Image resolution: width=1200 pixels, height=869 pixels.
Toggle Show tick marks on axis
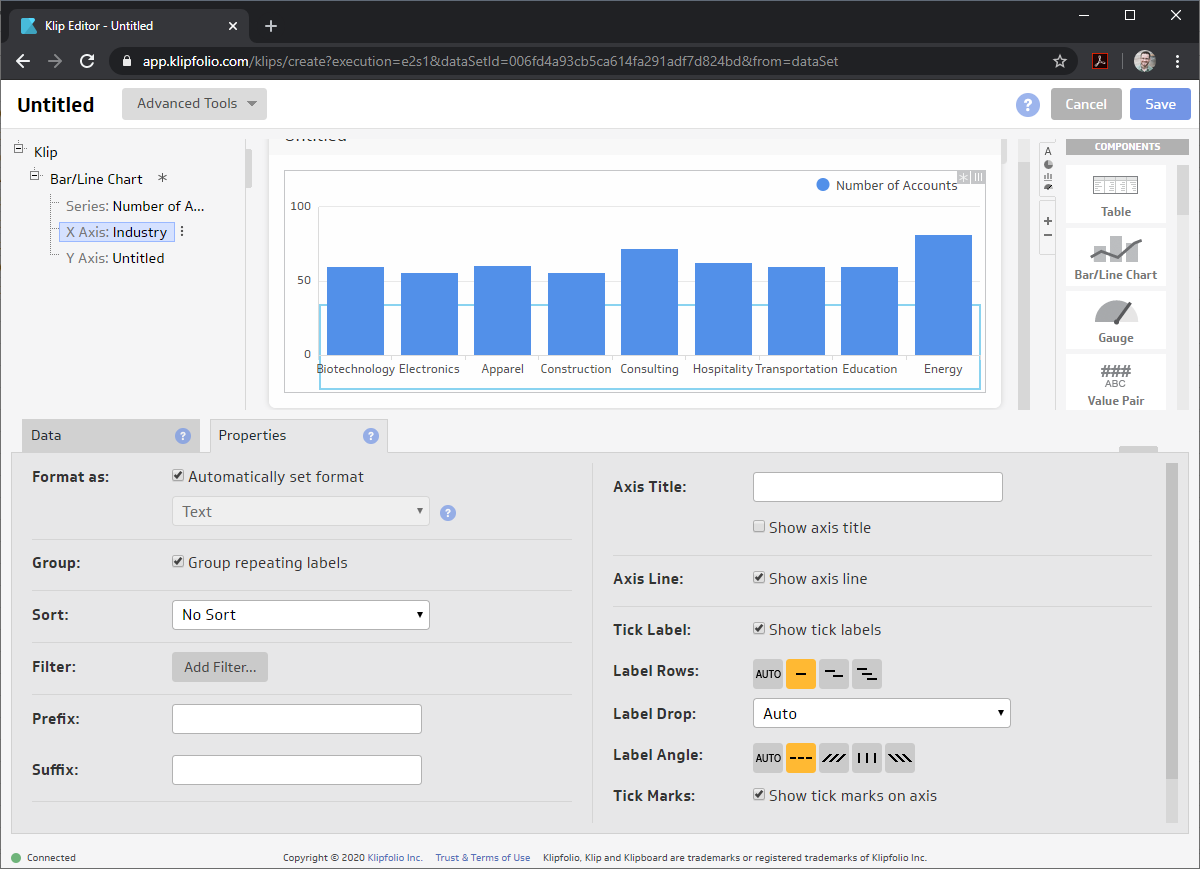pos(759,796)
